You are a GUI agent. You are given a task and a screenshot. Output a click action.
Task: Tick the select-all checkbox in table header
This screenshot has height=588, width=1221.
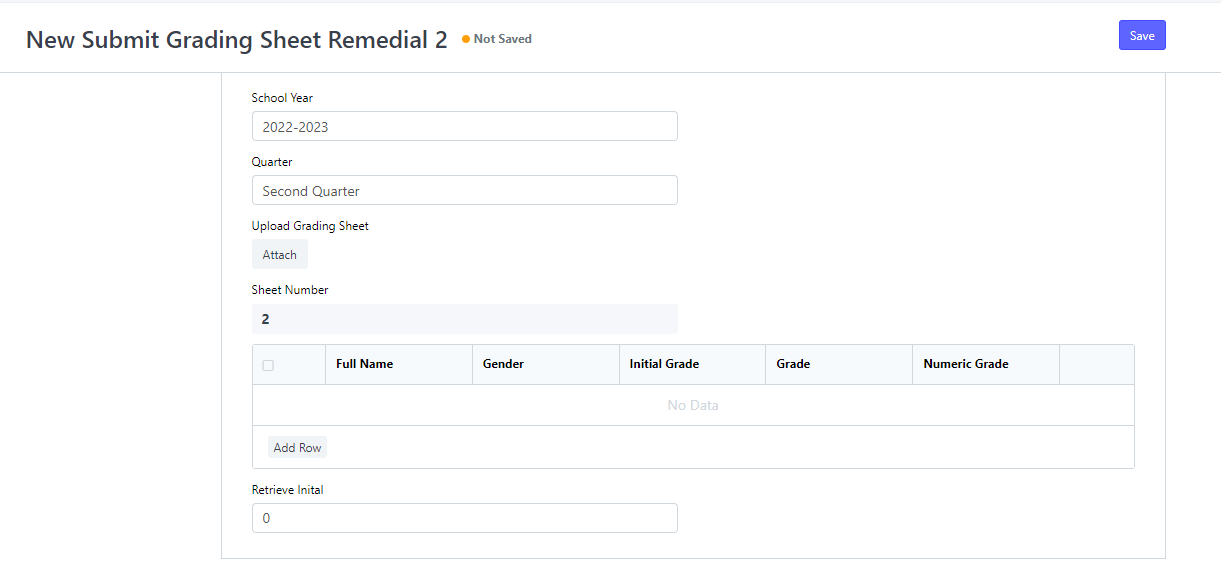tap(268, 365)
